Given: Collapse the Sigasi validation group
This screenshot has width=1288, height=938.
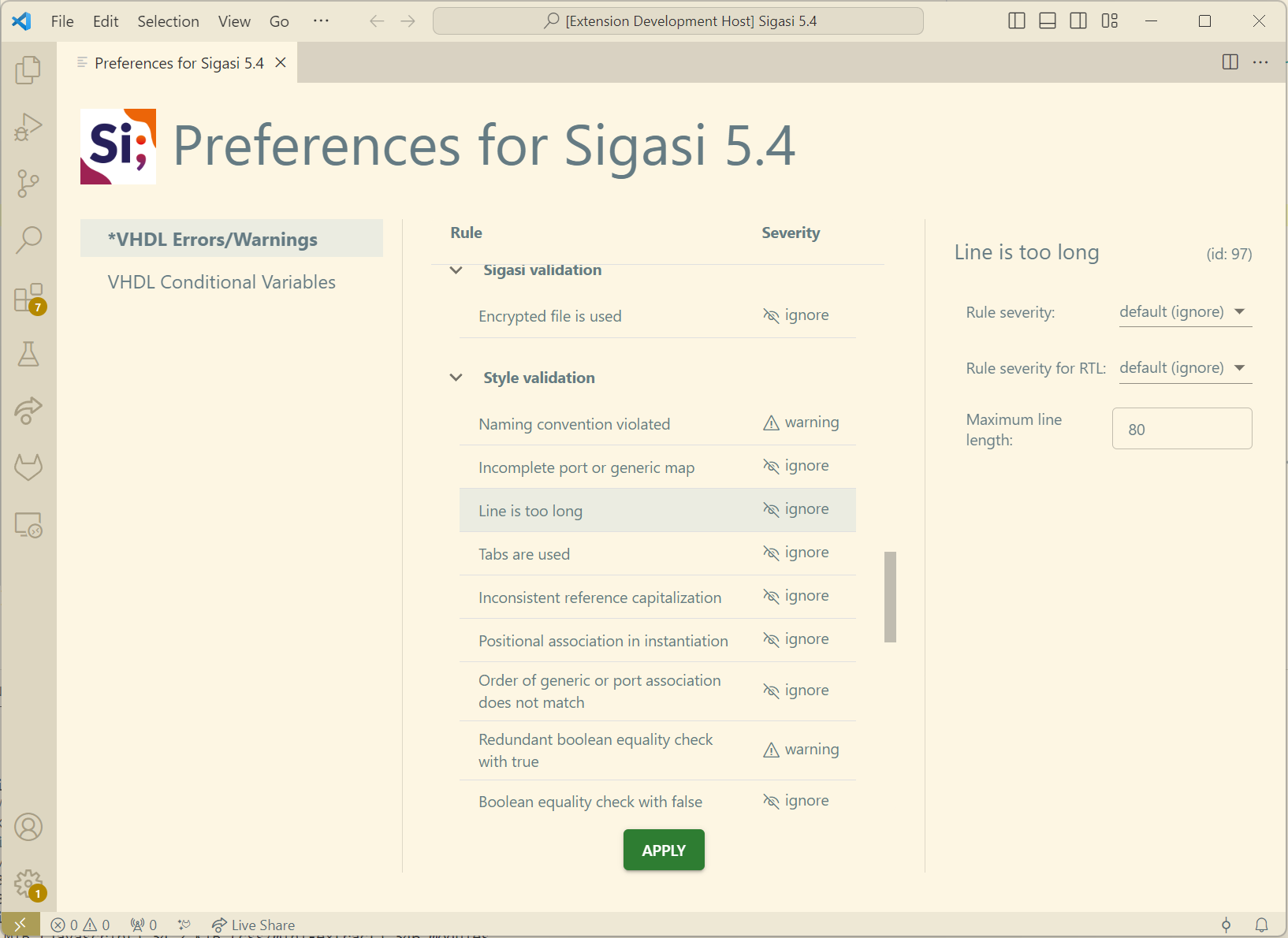Looking at the screenshot, I should tap(456, 270).
